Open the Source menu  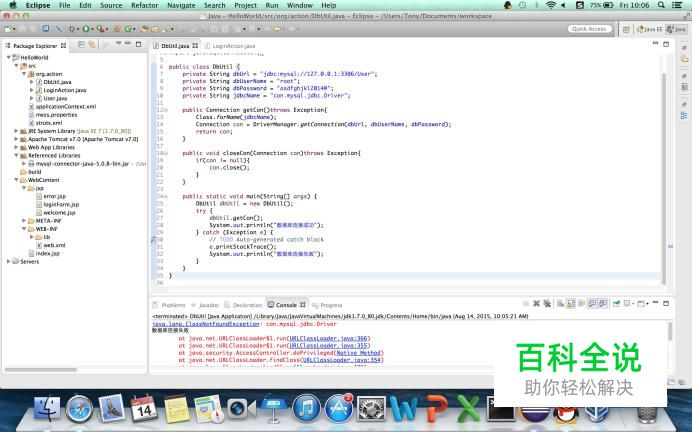111,5
